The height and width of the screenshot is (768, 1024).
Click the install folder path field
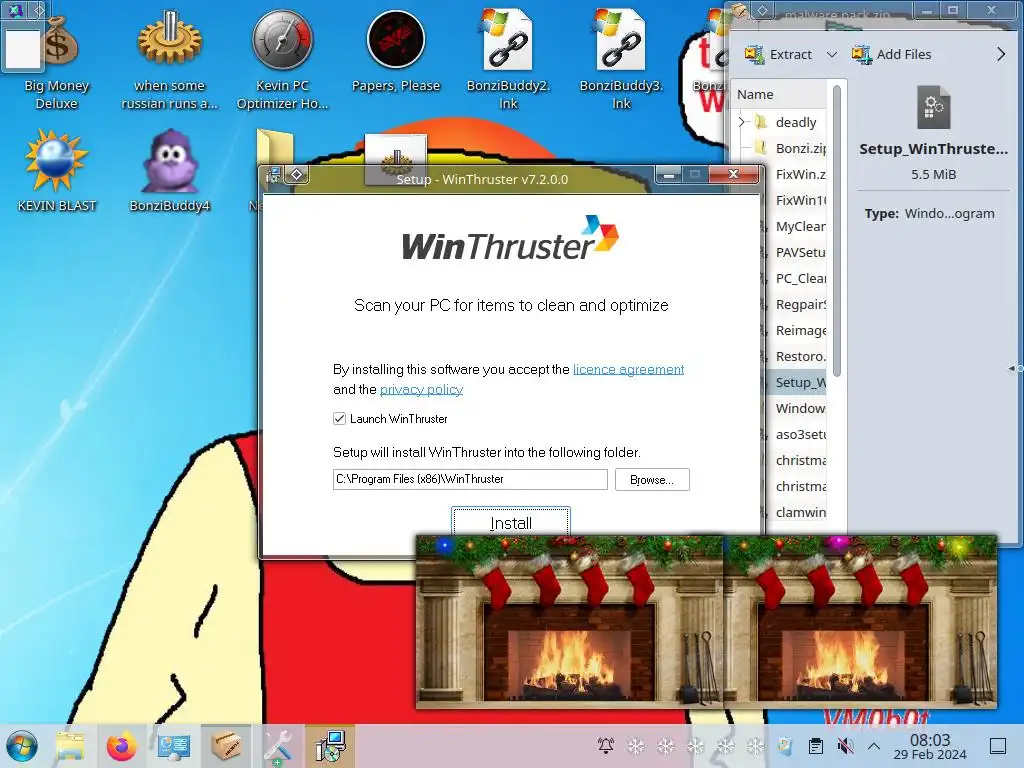(x=470, y=479)
